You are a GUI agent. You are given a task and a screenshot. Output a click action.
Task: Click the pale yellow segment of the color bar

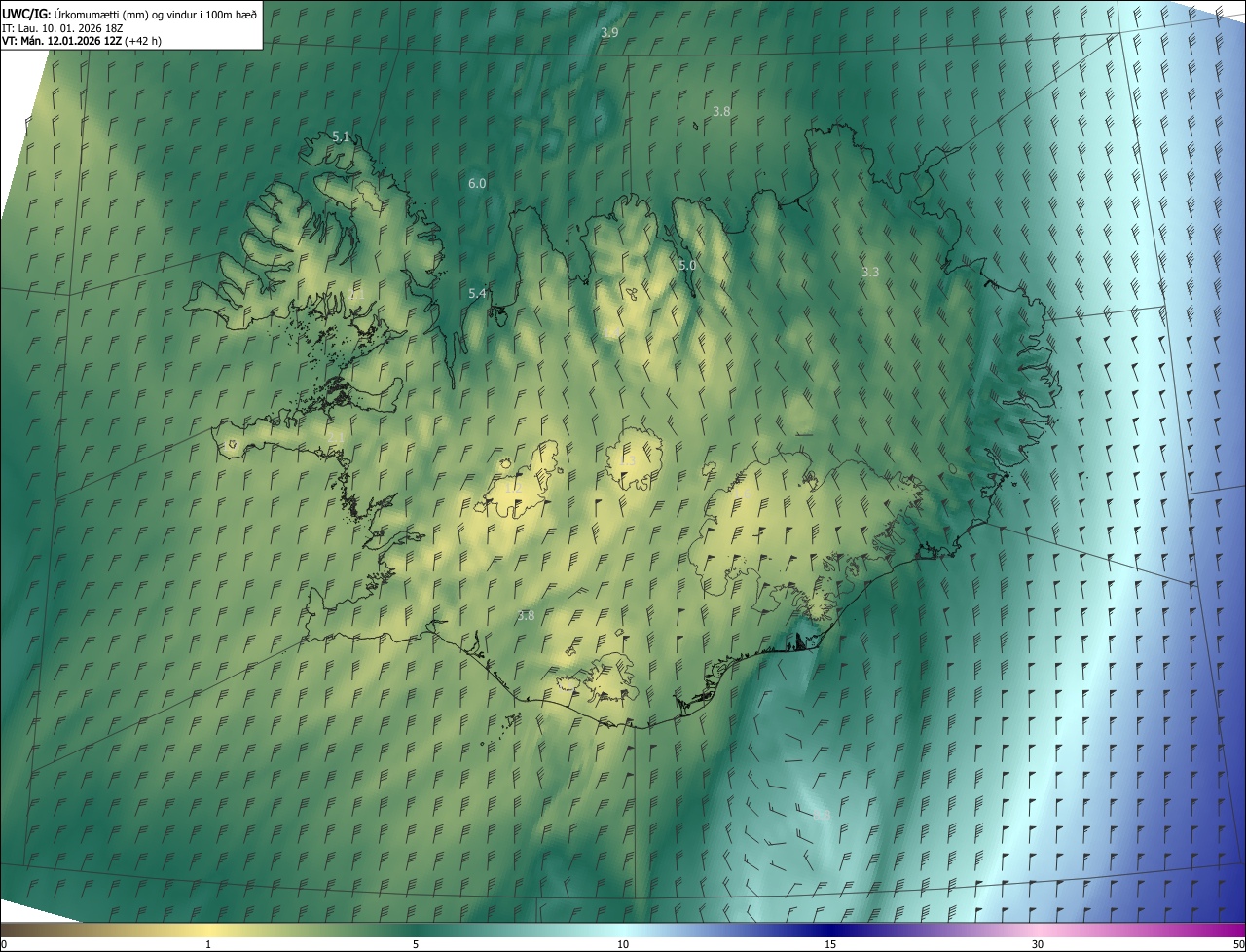point(208,930)
